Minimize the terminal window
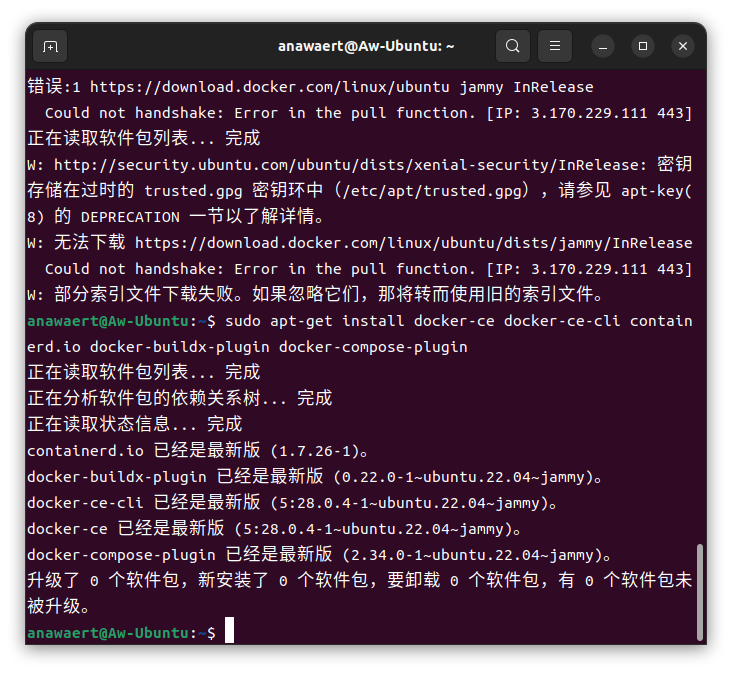 pyautogui.click(x=603, y=46)
